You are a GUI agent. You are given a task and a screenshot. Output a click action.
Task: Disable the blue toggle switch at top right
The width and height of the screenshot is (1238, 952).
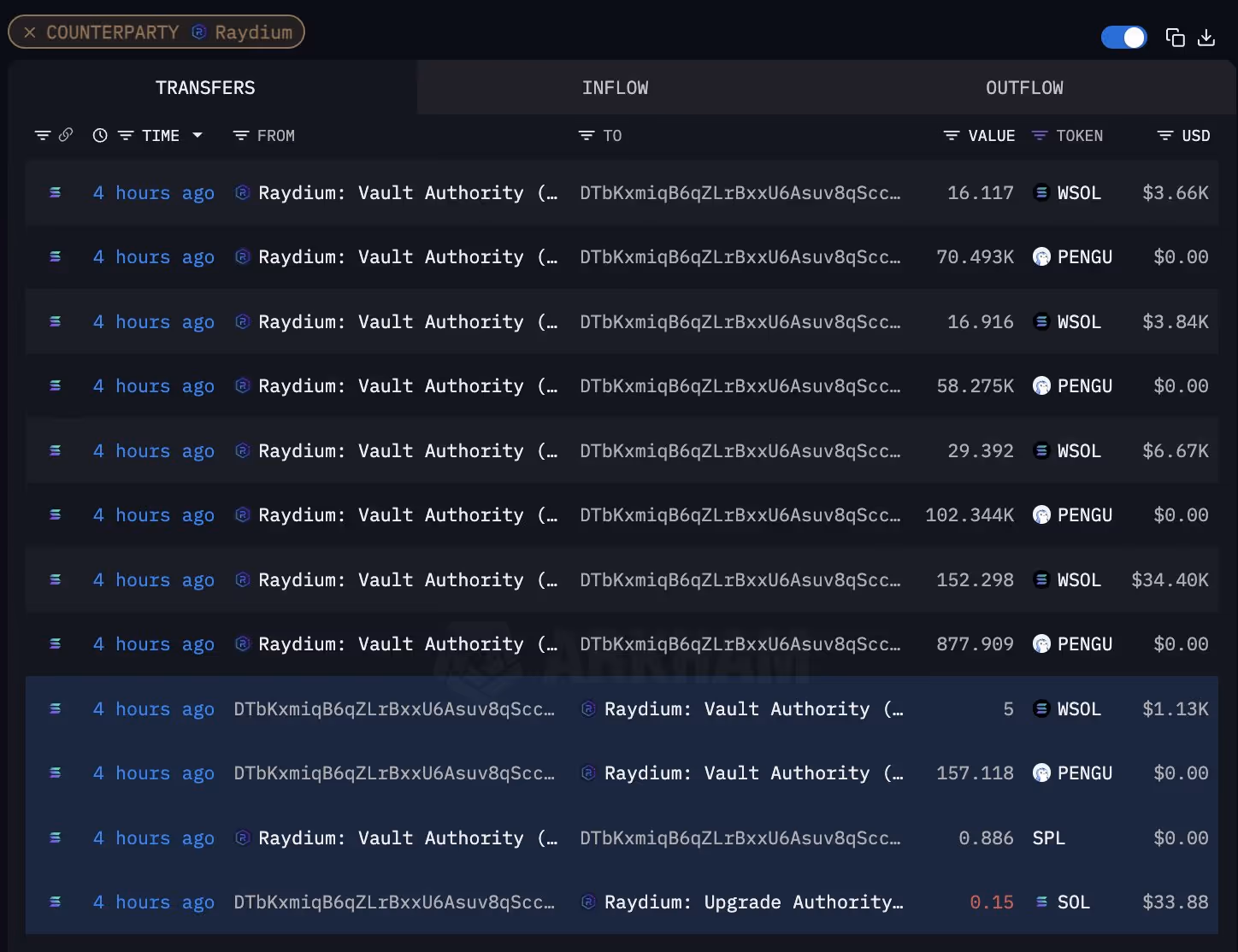[1123, 37]
